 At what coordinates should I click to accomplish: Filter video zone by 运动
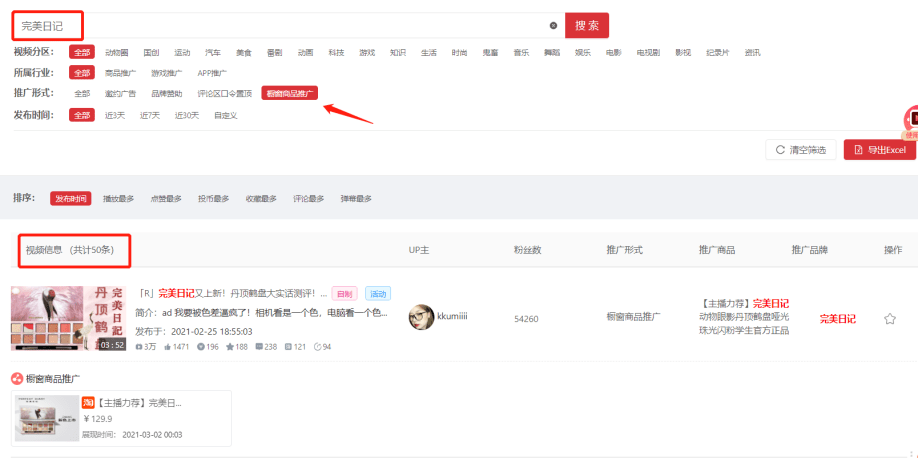click(x=182, y=52)
